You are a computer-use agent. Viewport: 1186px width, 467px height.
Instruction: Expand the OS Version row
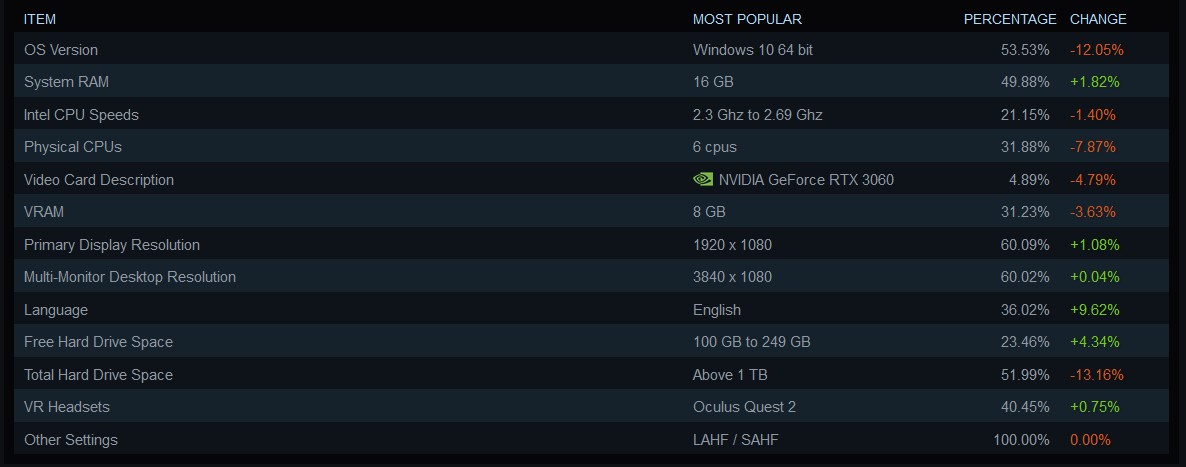[x=591, y=49]
